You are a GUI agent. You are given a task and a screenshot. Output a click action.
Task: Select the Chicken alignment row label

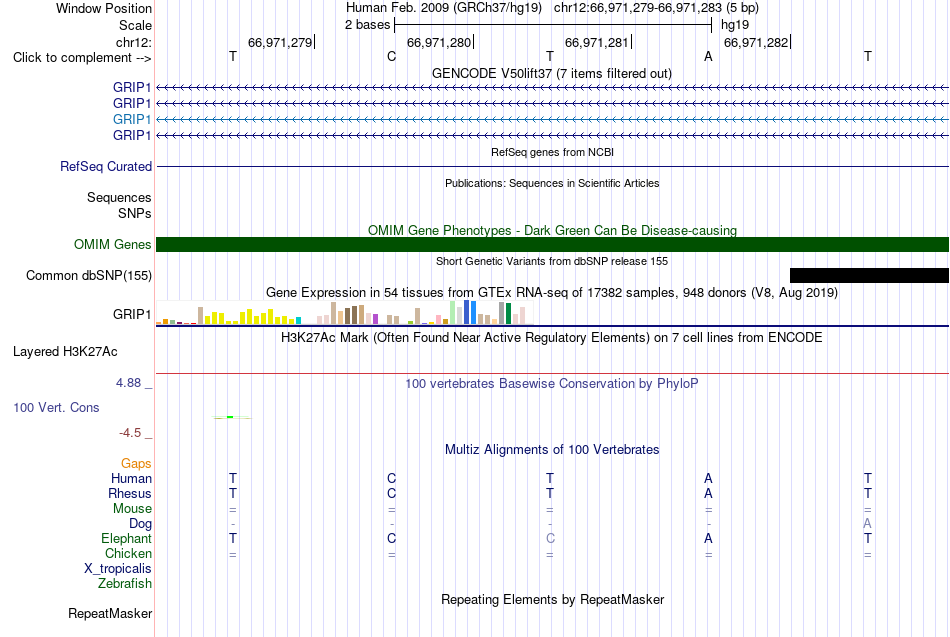coord(128,553)
